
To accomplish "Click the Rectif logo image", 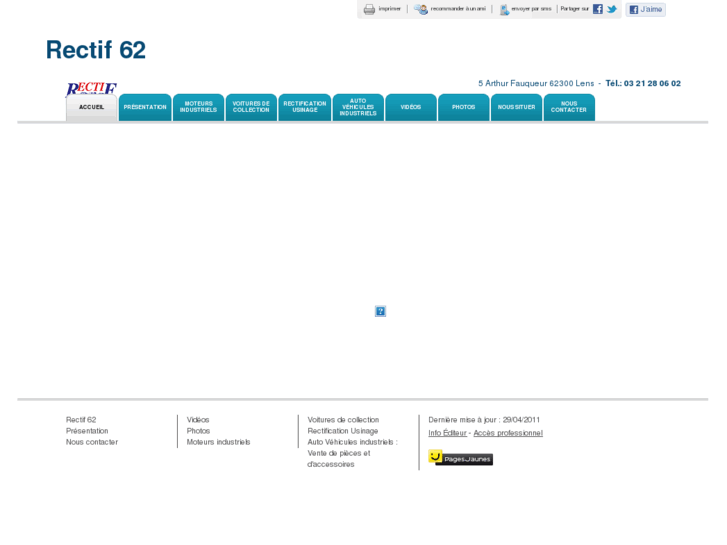I will [x=91, y=88].
